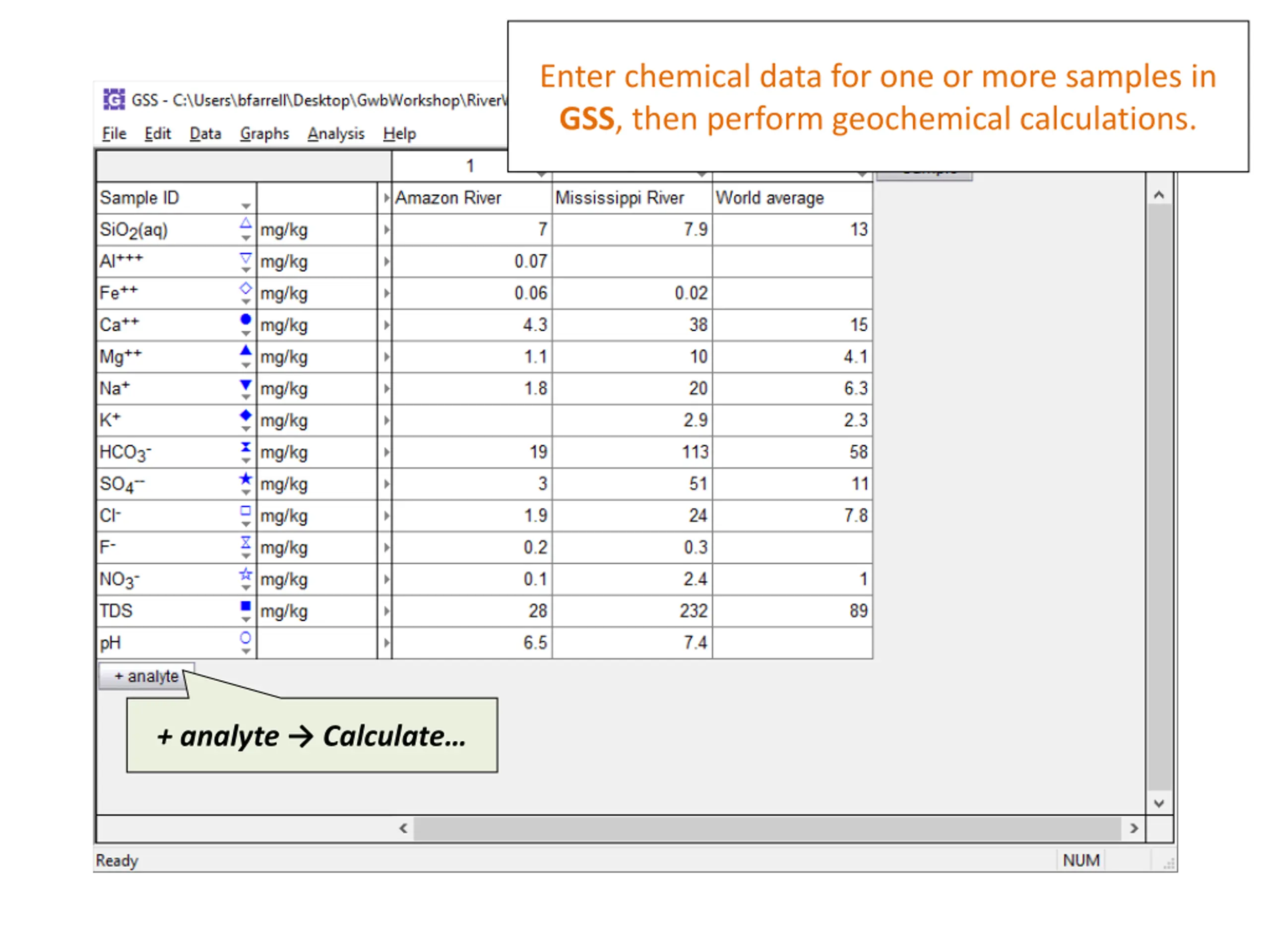Click the HCO3- hourglass marker symbol
Screen dimensions: 1270x952
click(x=245, y=446)
